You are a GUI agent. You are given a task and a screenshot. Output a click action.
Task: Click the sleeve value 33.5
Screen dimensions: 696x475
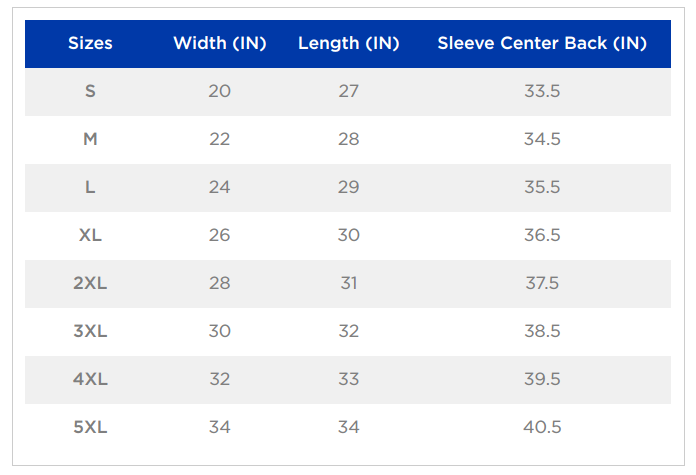pos(542,91)
